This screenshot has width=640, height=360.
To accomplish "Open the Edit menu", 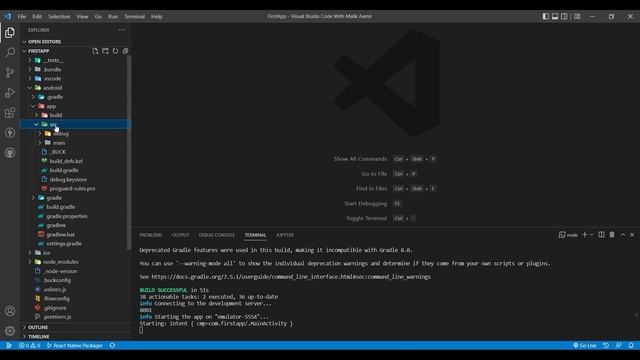I will (x=37, y=16).
